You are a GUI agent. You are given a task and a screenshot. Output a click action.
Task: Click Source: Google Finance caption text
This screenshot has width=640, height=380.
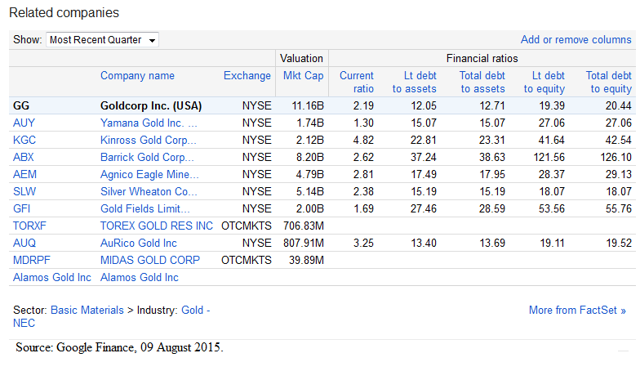[x=119, y=347]
